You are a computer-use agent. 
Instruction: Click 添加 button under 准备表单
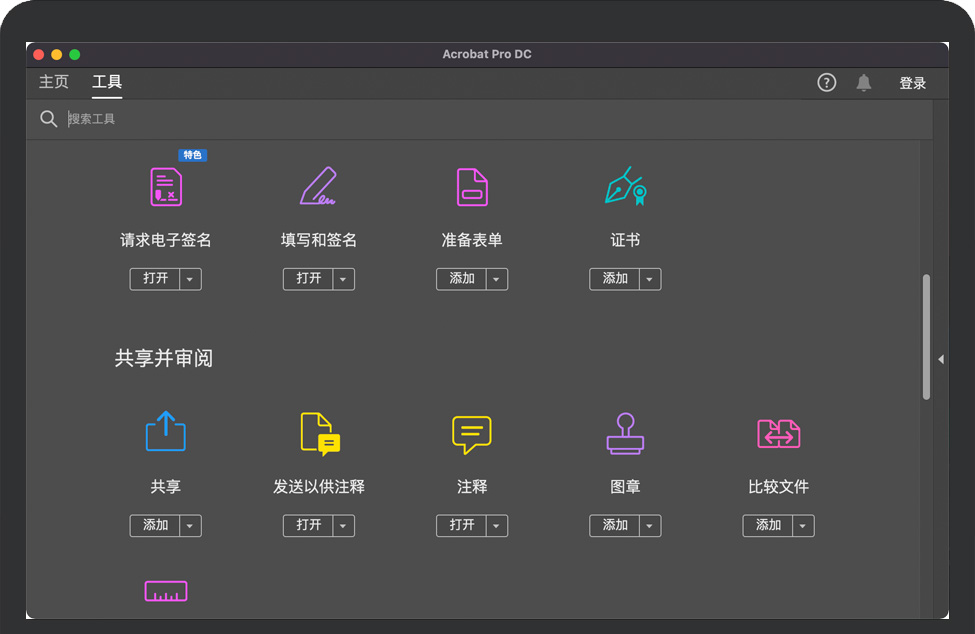click(x=462, y=279)
